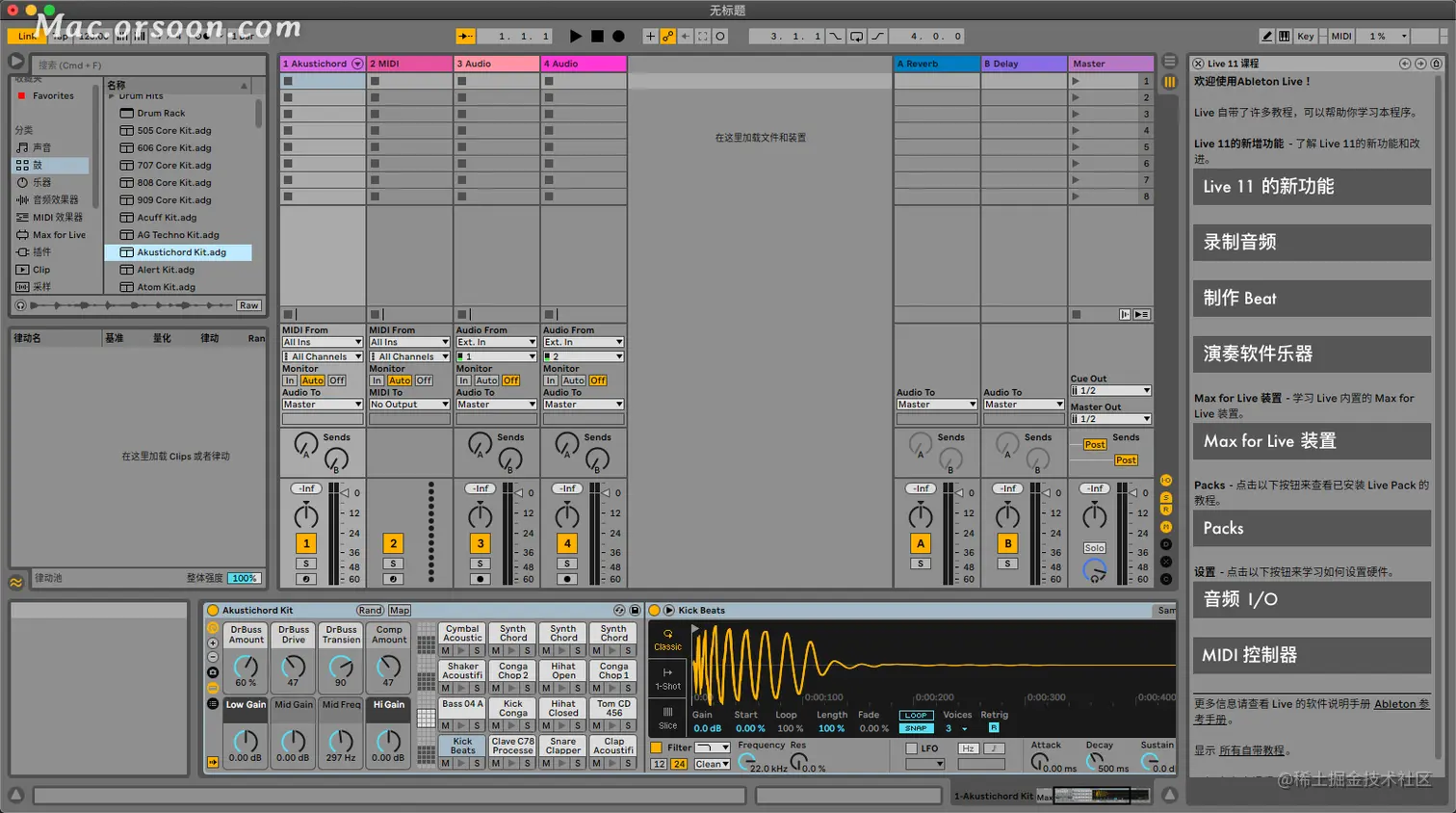Viewport: 1456px width, 813px height.
Task: Toggle the SNAP button in Simpler
Action: click(916, 728)
